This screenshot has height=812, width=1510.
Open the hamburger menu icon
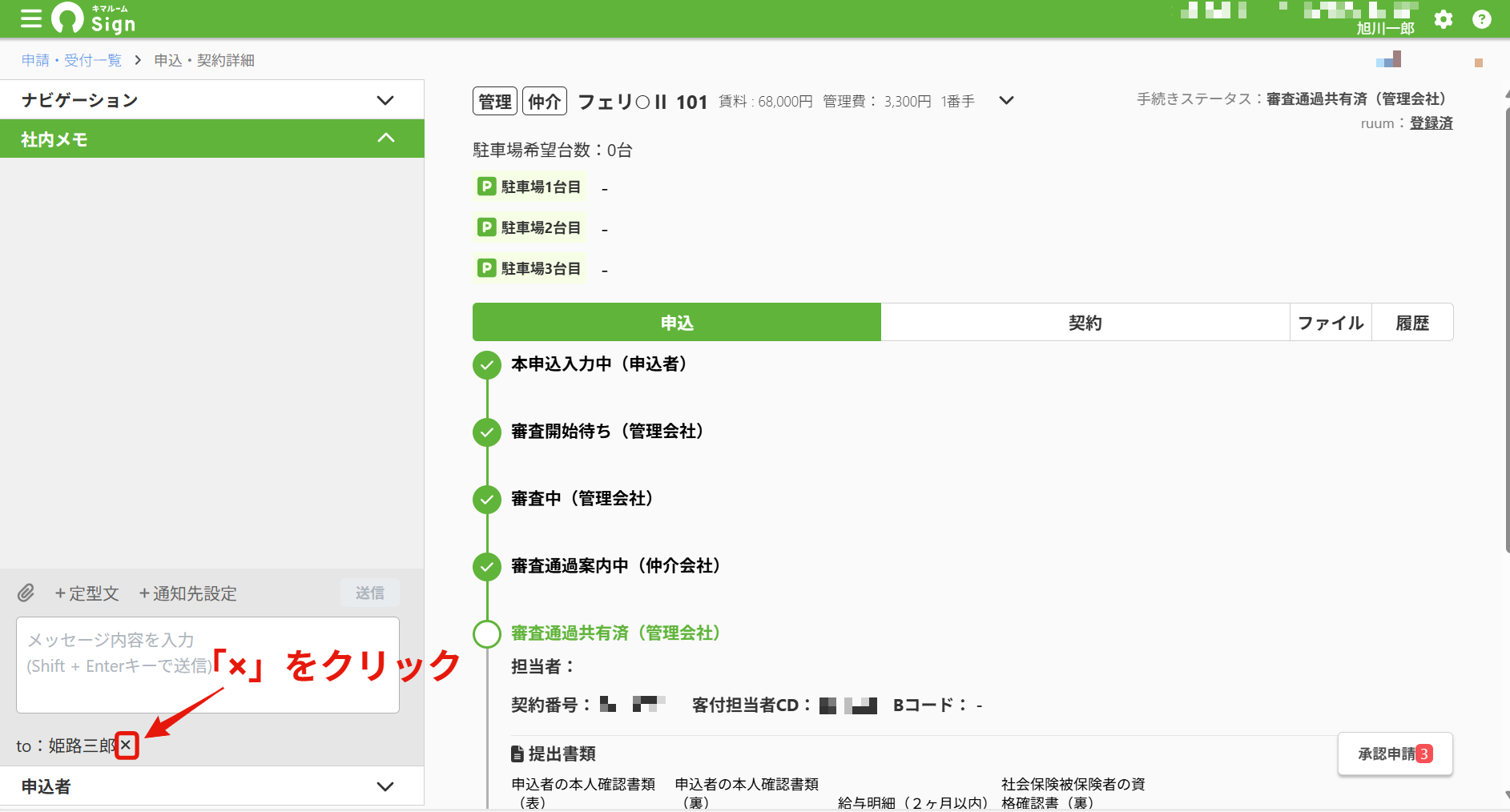[x=31, y=18]
